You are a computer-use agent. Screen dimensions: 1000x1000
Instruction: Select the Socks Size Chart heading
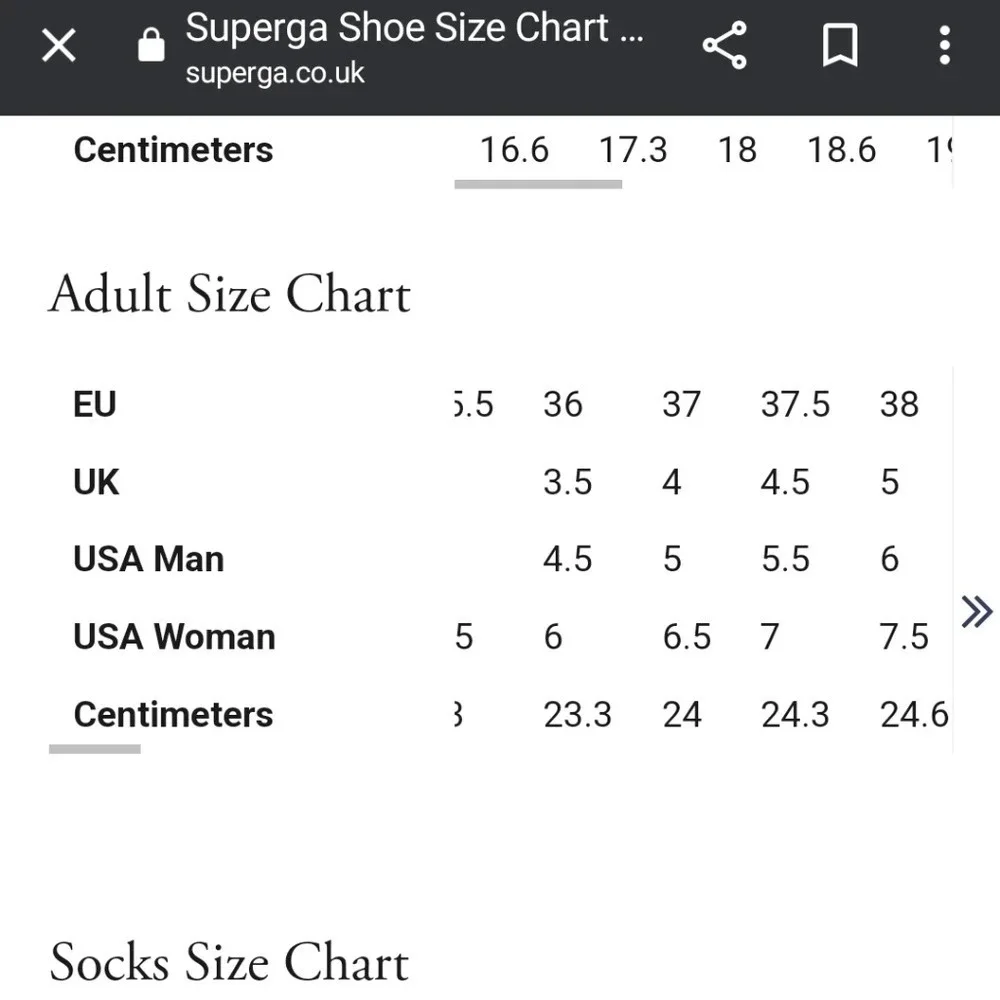(230, 963)
